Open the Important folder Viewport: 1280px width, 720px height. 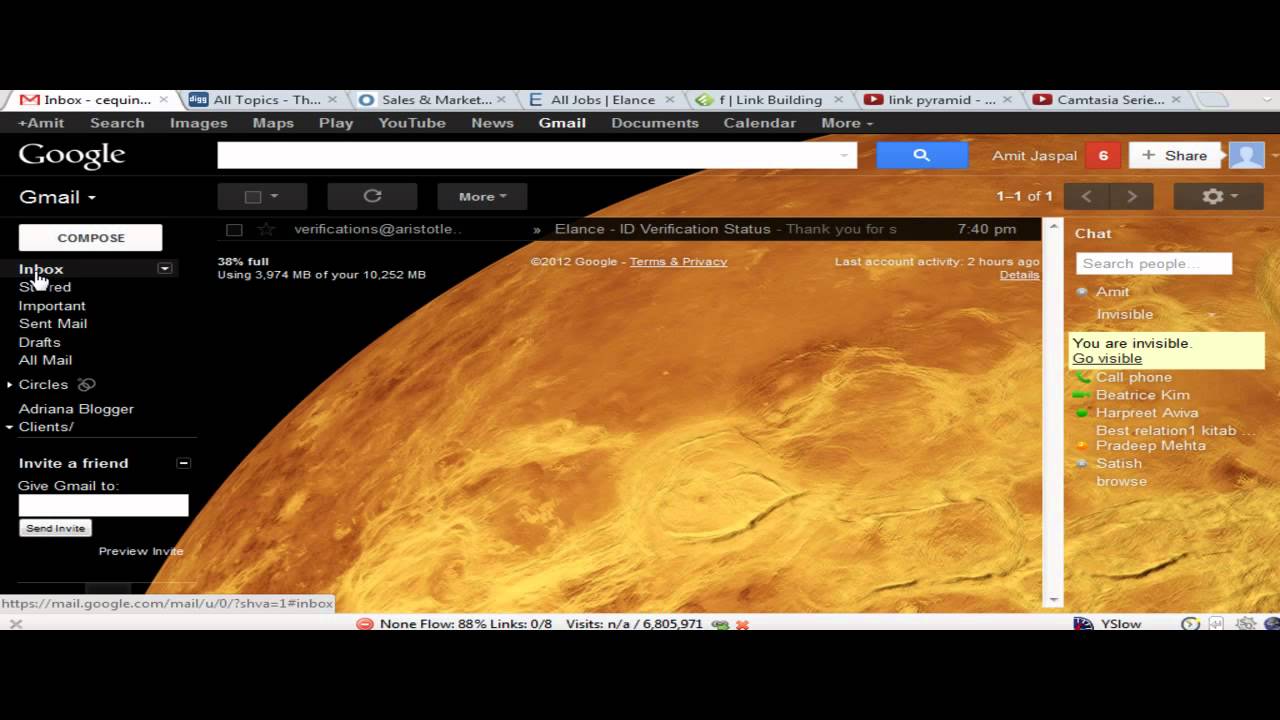tap(52, 305)
